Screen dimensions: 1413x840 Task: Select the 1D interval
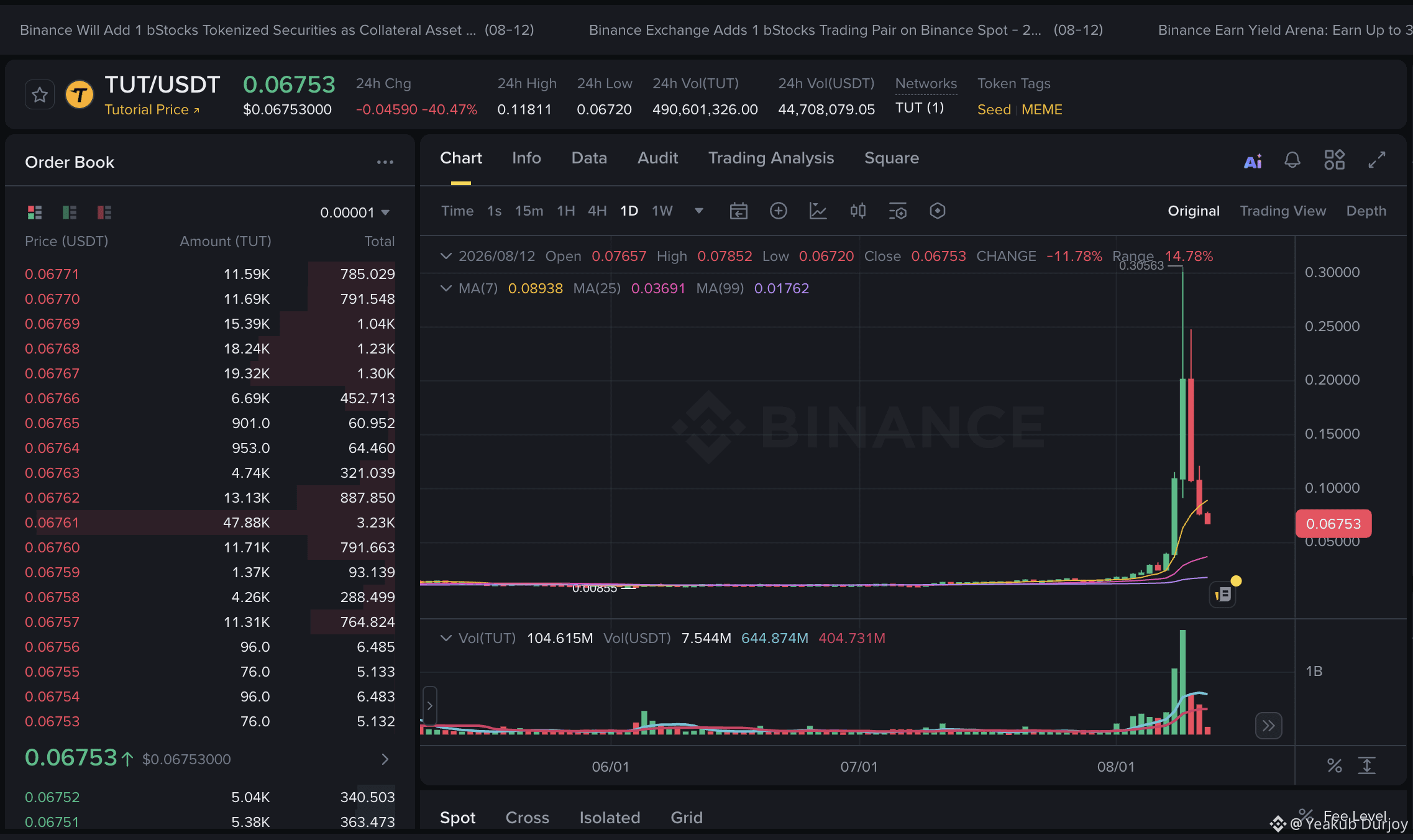pyautogui.click(x=629, y=211)
